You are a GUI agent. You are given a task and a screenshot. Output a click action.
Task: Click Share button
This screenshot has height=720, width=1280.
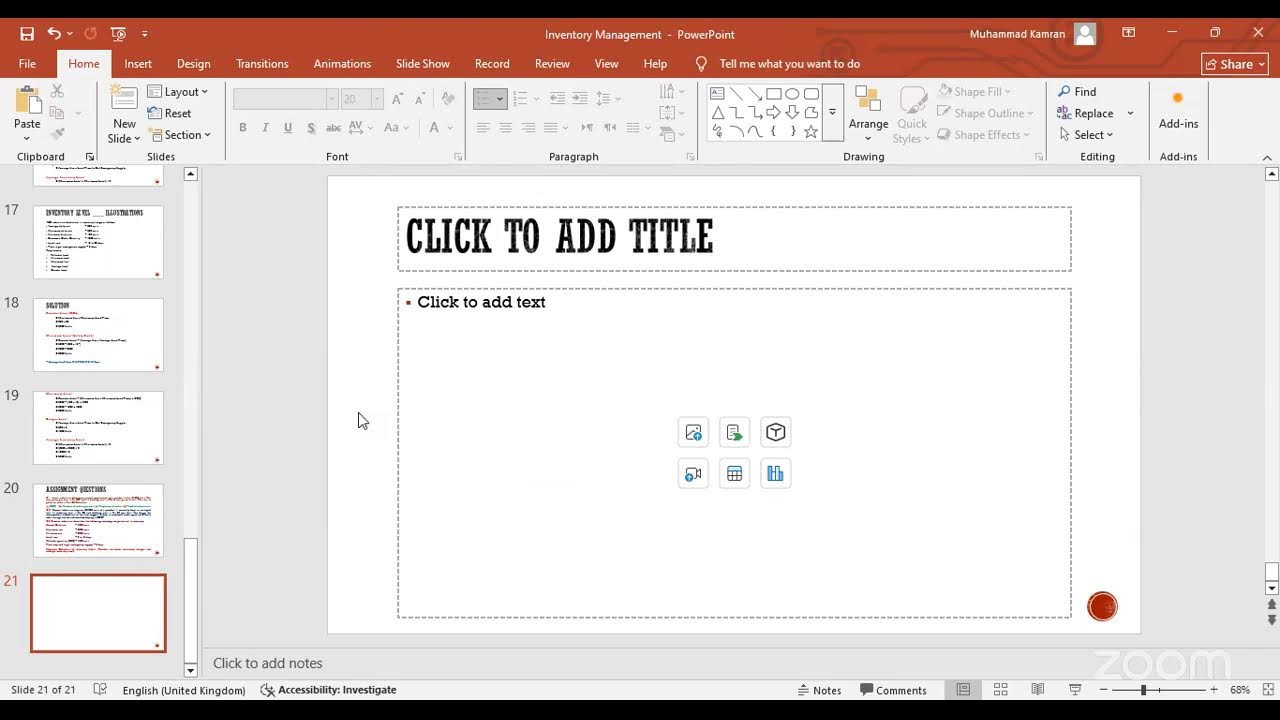1235,64
